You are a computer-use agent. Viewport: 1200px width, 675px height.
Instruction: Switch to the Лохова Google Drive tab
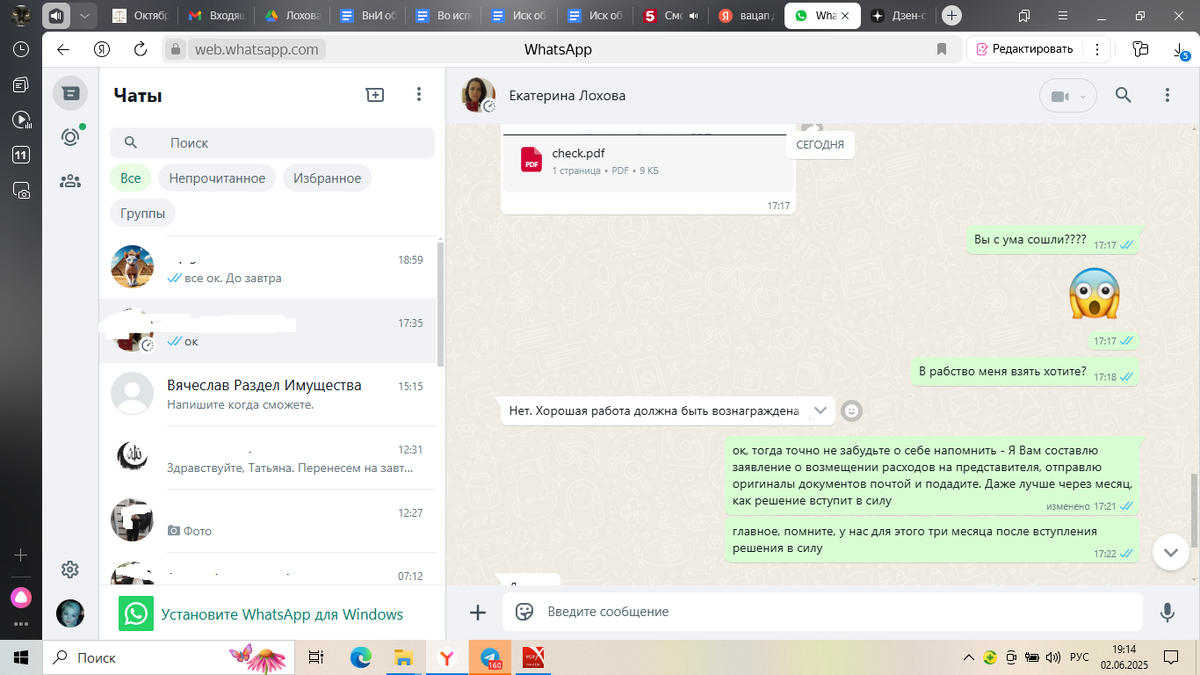(293, 16)
